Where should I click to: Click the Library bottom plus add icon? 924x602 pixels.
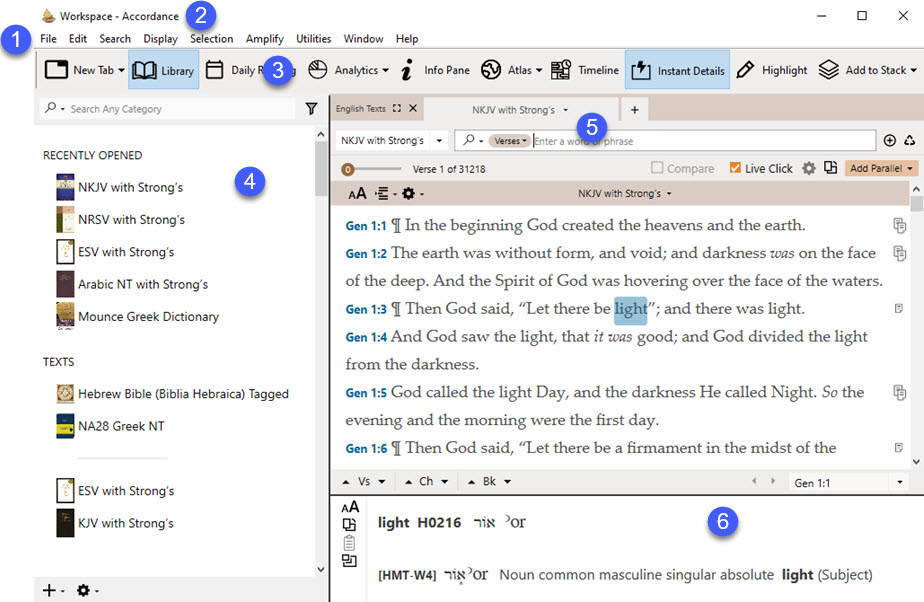click(49, 590)
